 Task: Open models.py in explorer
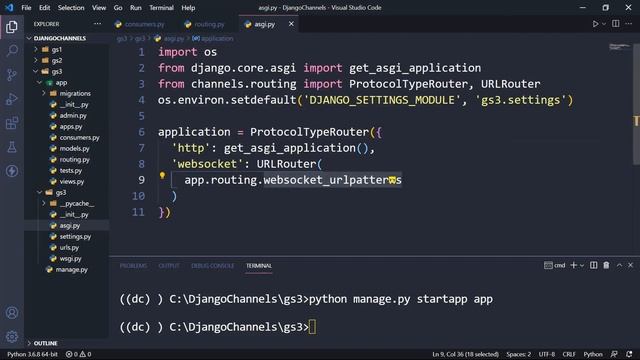click(74, 149)
